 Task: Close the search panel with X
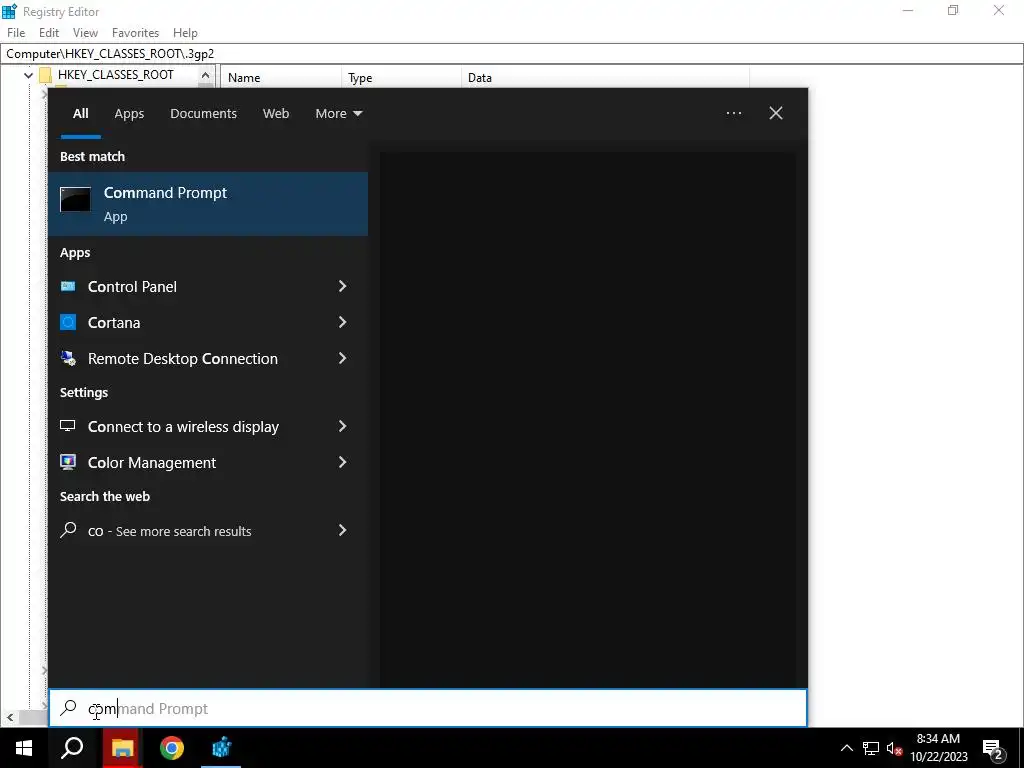point(776,113)
